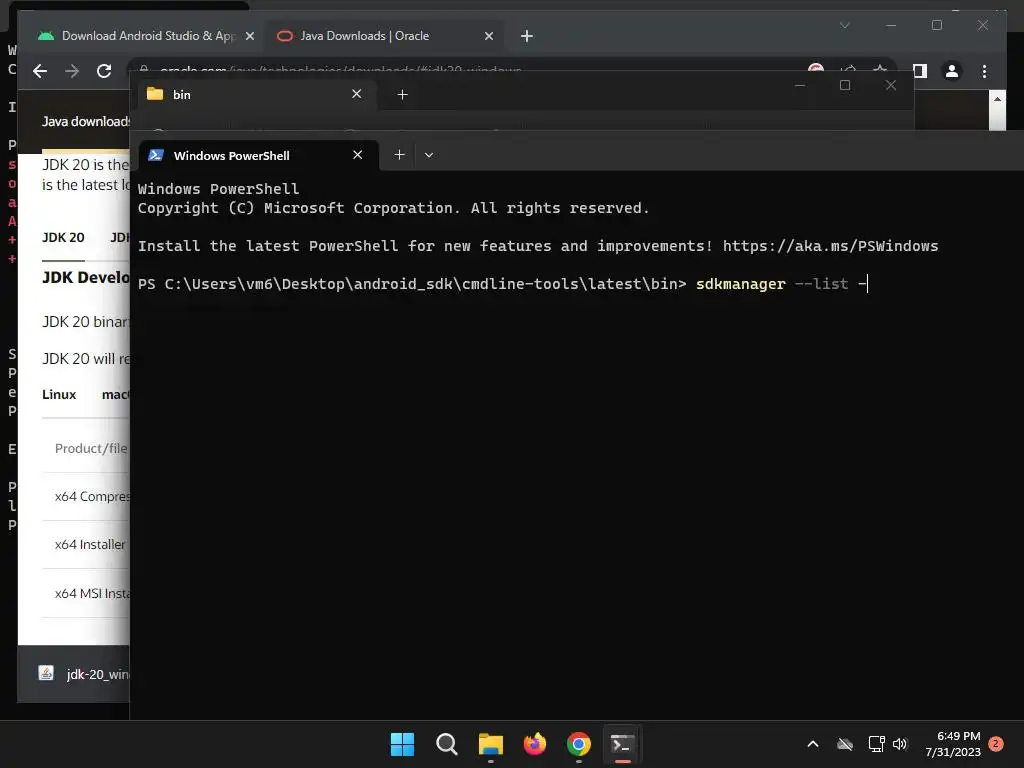This screenshot has width=1024, height=768.
Task: Select the JDK 20 tab on Oracle page
Action: click(x=63, y=238)
